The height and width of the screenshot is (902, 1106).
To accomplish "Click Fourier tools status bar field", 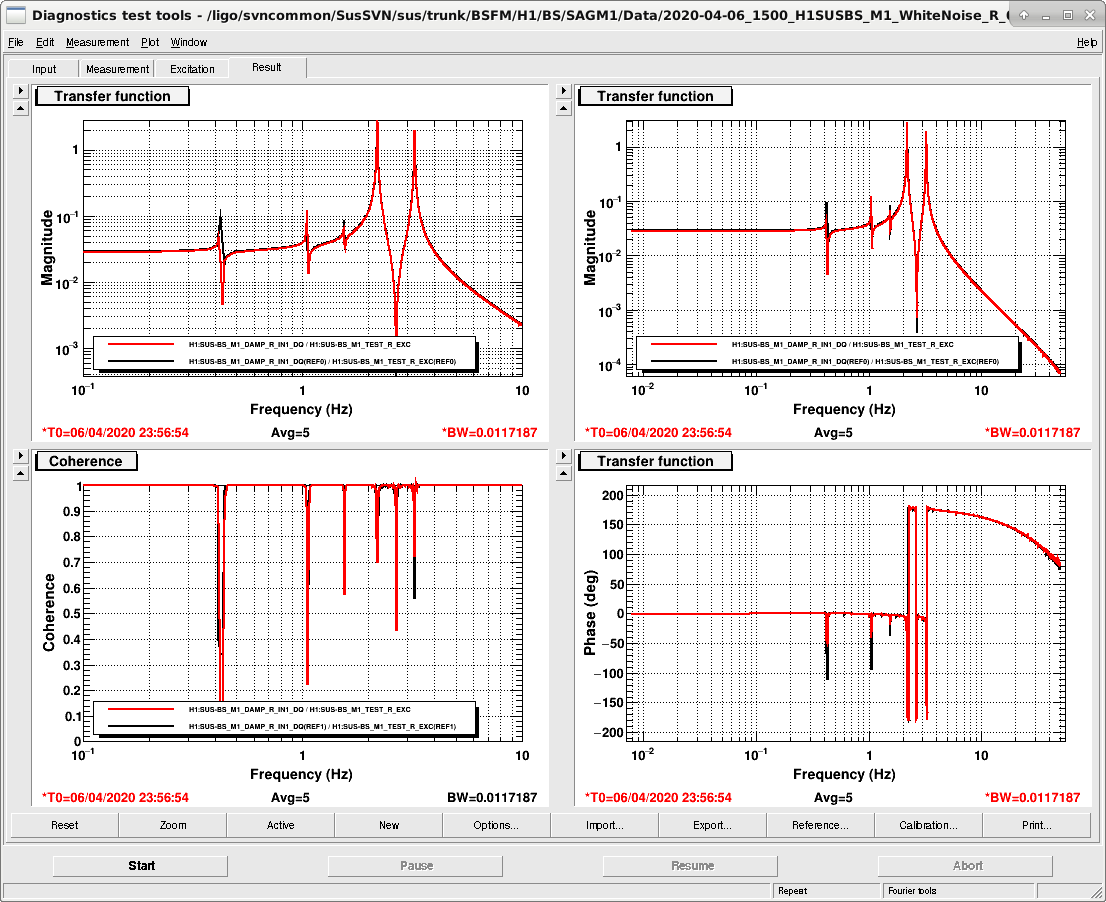I will pyautogui.click(x=957, y=891).
